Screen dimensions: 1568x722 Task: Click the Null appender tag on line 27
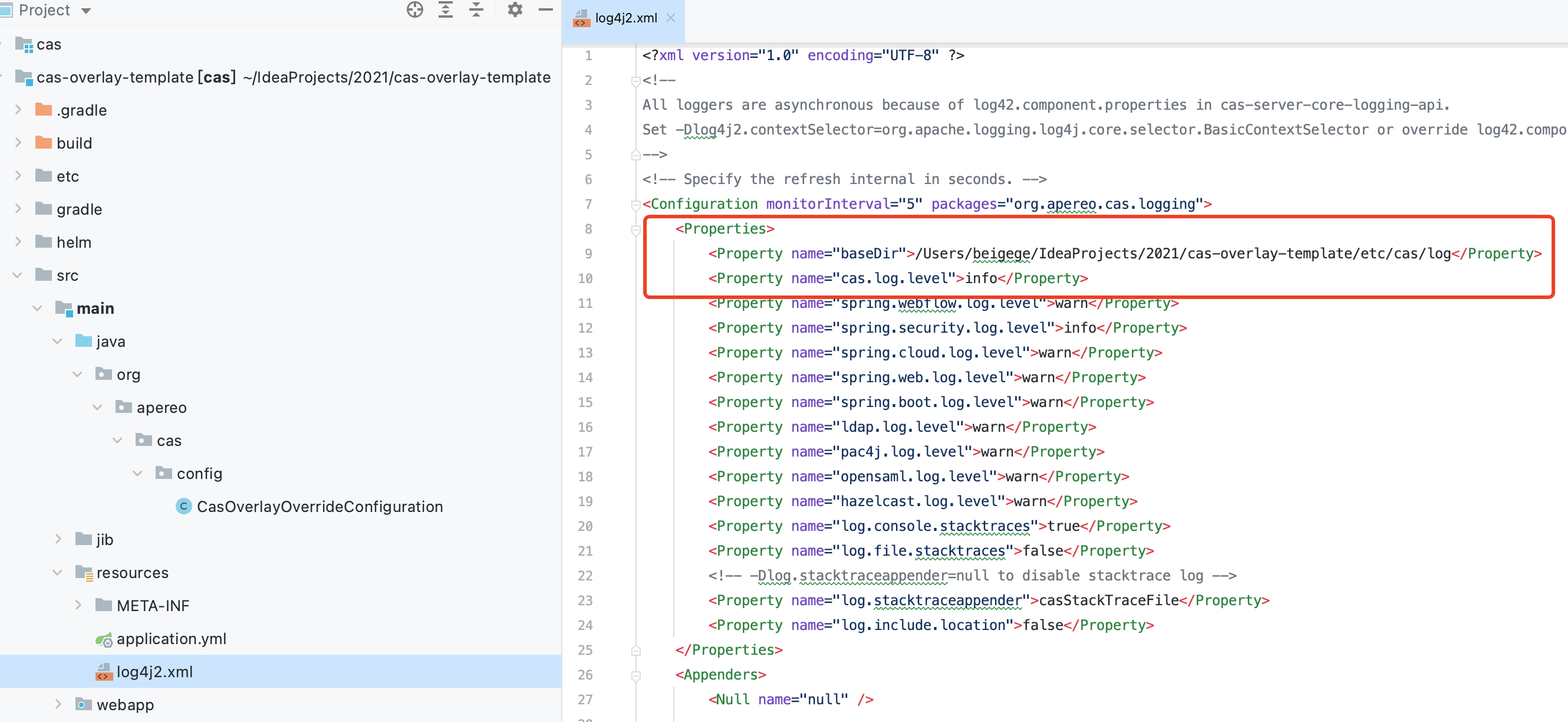[732, 700]
